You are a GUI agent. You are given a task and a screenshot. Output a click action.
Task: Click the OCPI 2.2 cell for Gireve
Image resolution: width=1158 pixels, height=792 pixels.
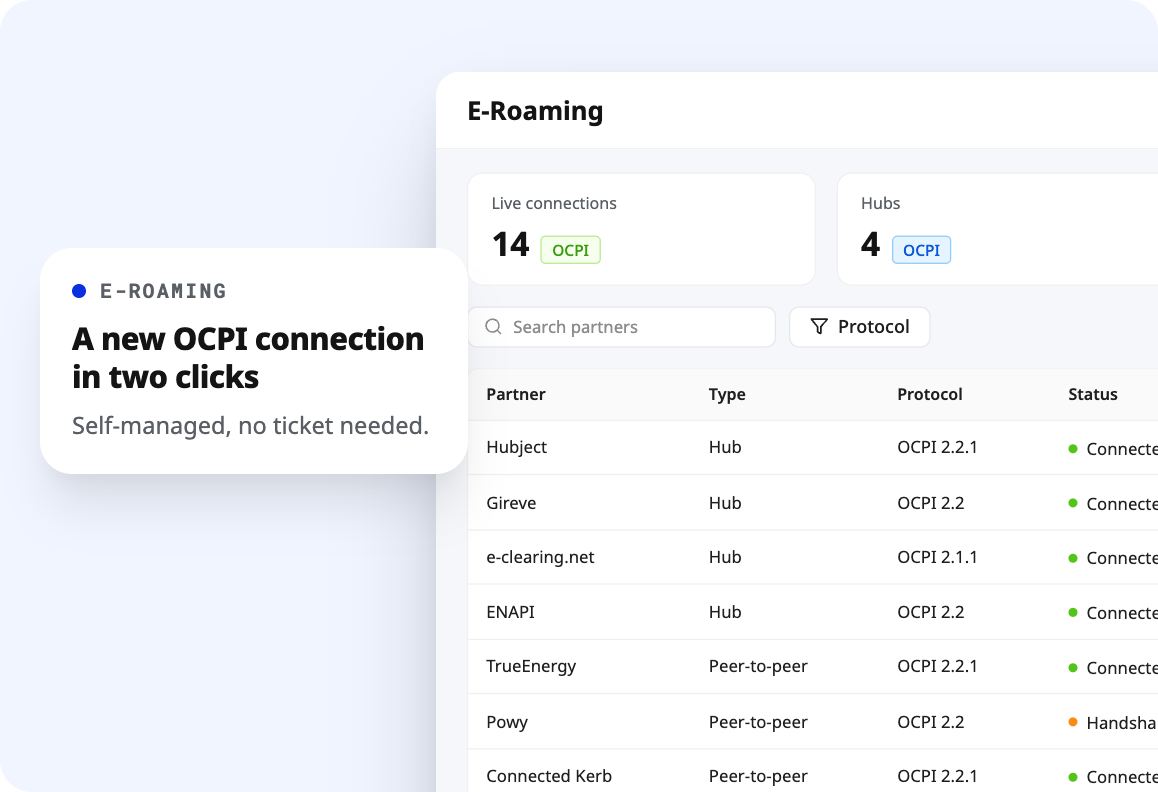(x=931, y=502)
